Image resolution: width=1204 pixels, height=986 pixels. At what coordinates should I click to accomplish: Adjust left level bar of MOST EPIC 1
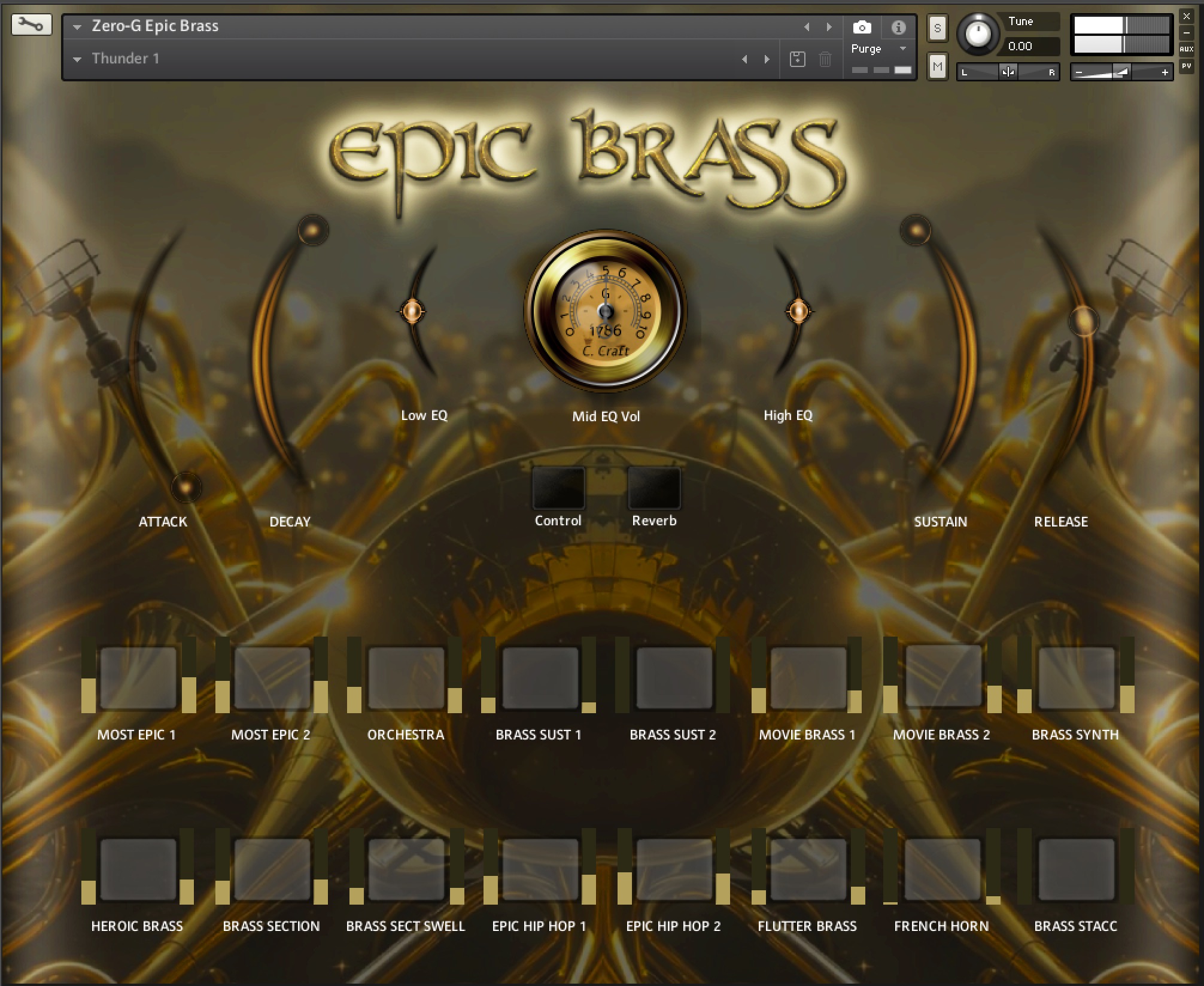(89, 675)
